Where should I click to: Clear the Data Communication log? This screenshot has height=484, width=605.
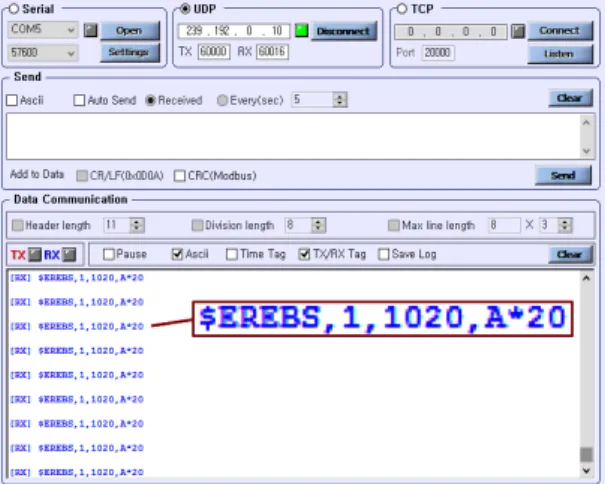570,255
